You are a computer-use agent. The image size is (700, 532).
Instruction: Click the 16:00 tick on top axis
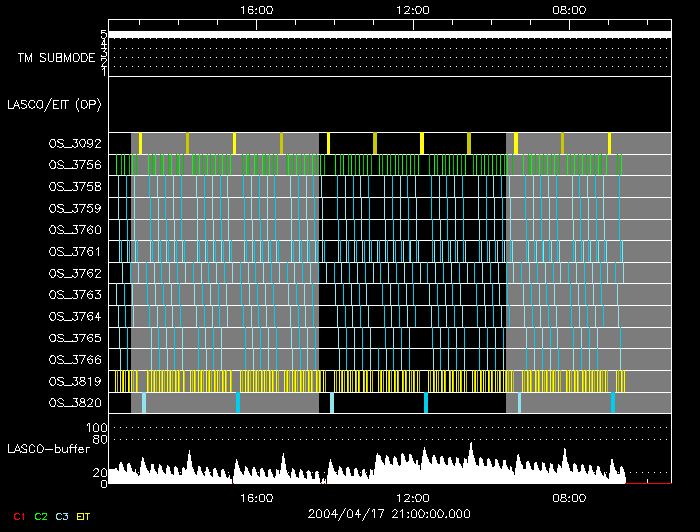coord(258,9)
